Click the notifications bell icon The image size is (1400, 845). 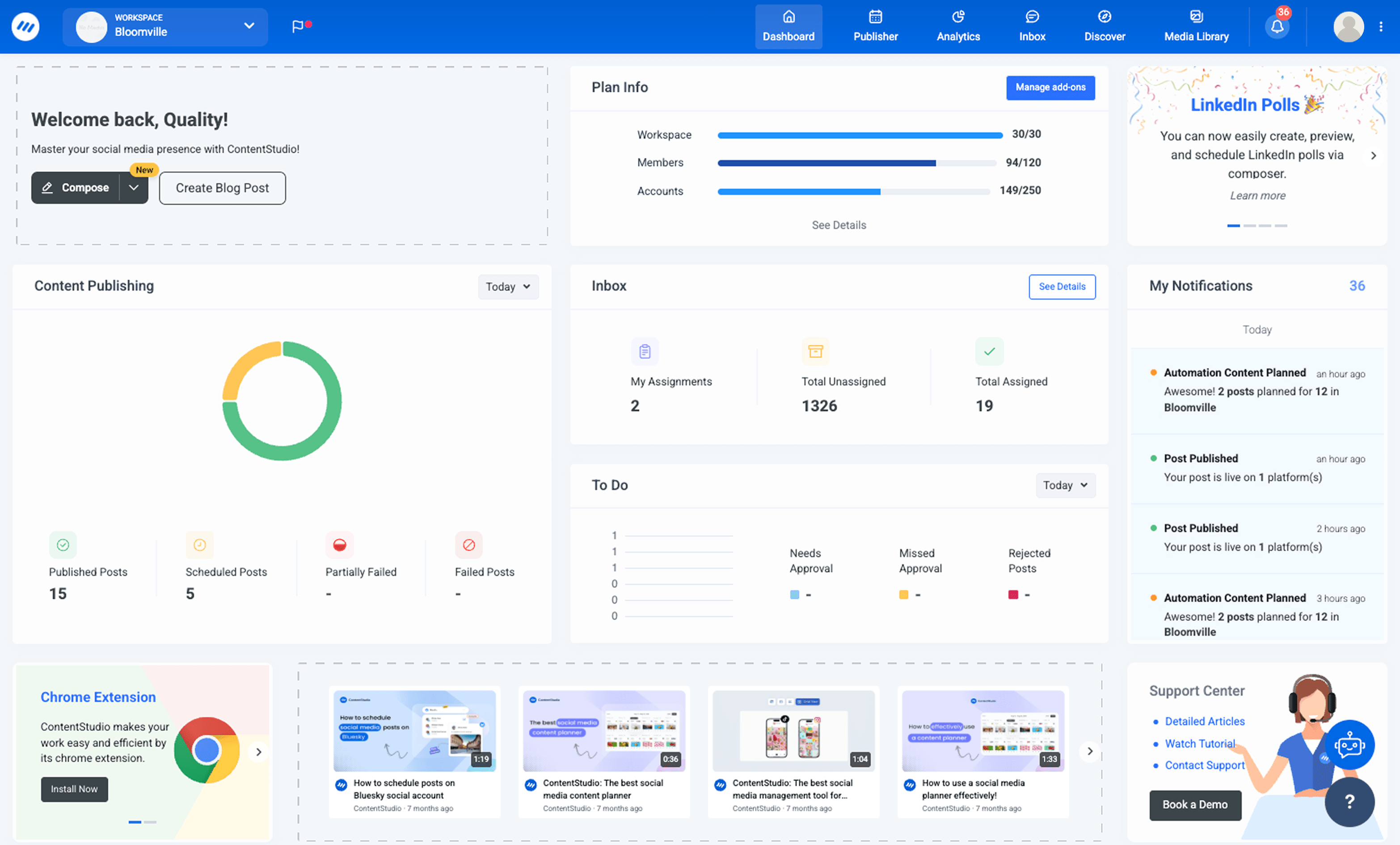(x=1277, y=26)
